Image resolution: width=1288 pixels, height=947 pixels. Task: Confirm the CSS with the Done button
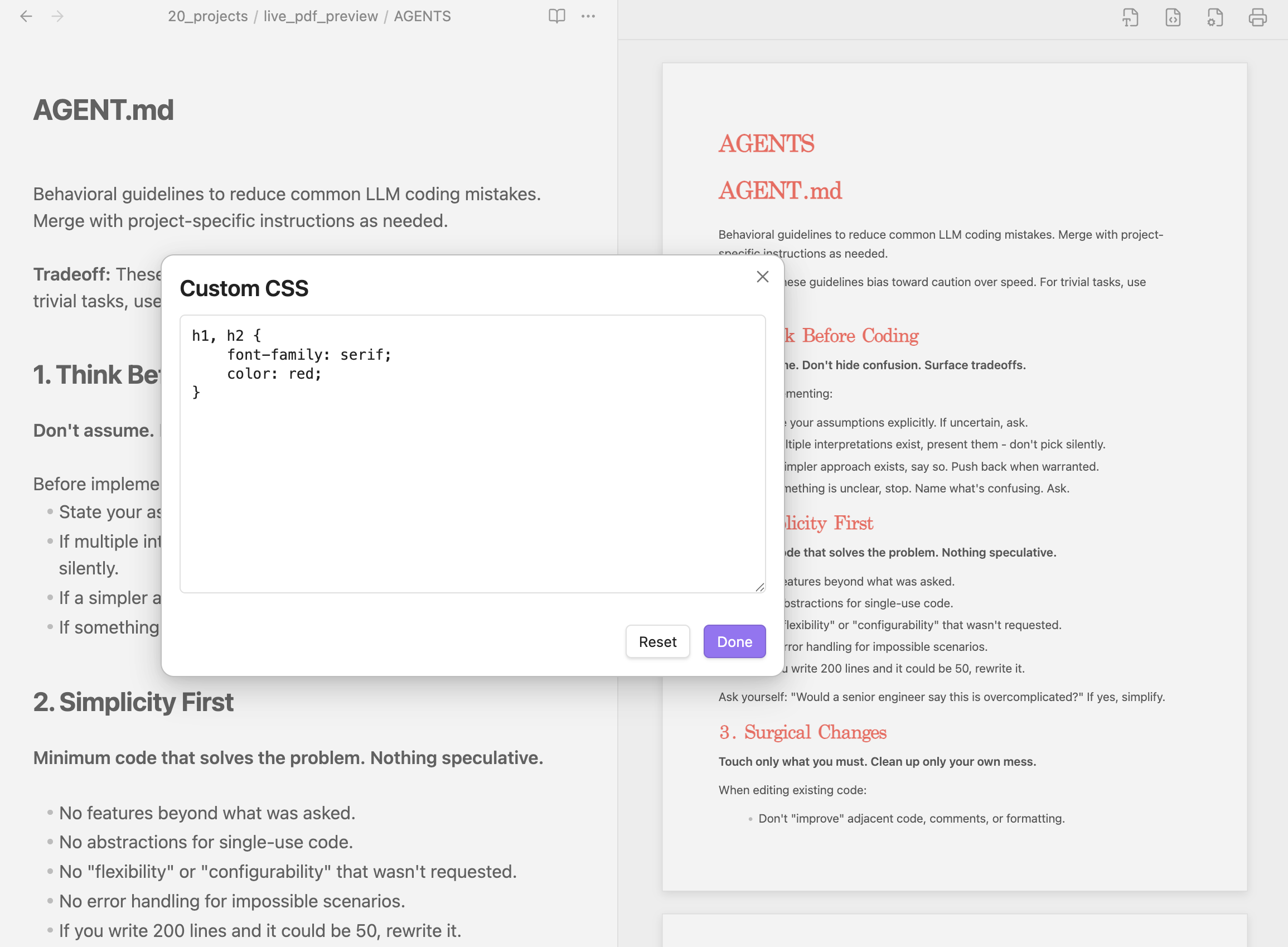(734, 641)
